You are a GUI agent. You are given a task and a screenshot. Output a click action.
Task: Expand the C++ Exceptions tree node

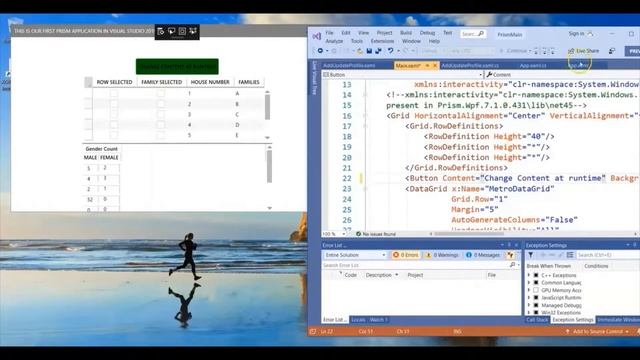[x=529, y=276]
